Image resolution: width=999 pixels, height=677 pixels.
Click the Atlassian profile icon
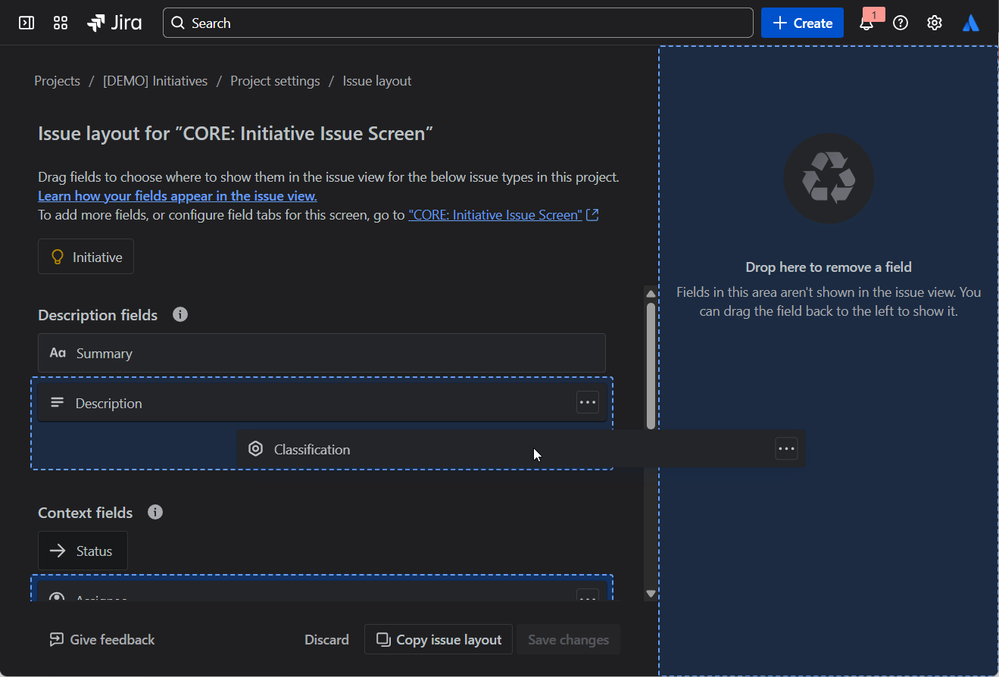(x=971, y=23)
